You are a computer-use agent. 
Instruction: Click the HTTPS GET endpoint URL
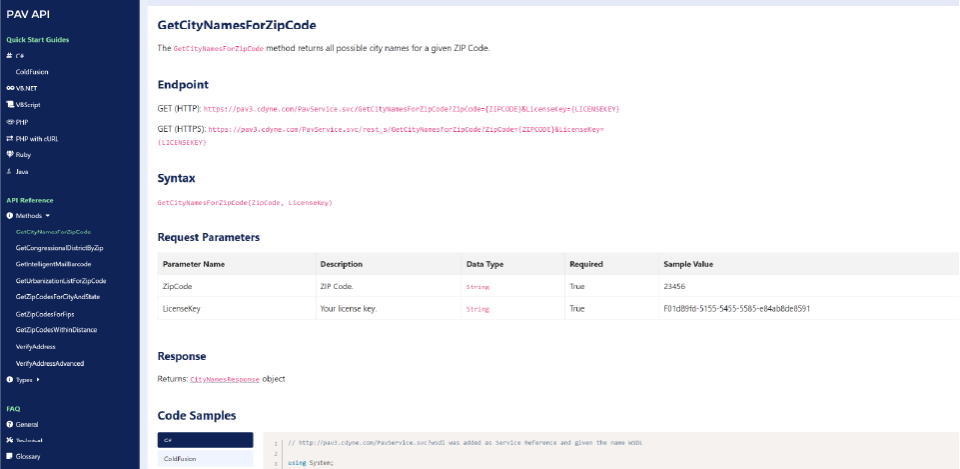[381, 136]
